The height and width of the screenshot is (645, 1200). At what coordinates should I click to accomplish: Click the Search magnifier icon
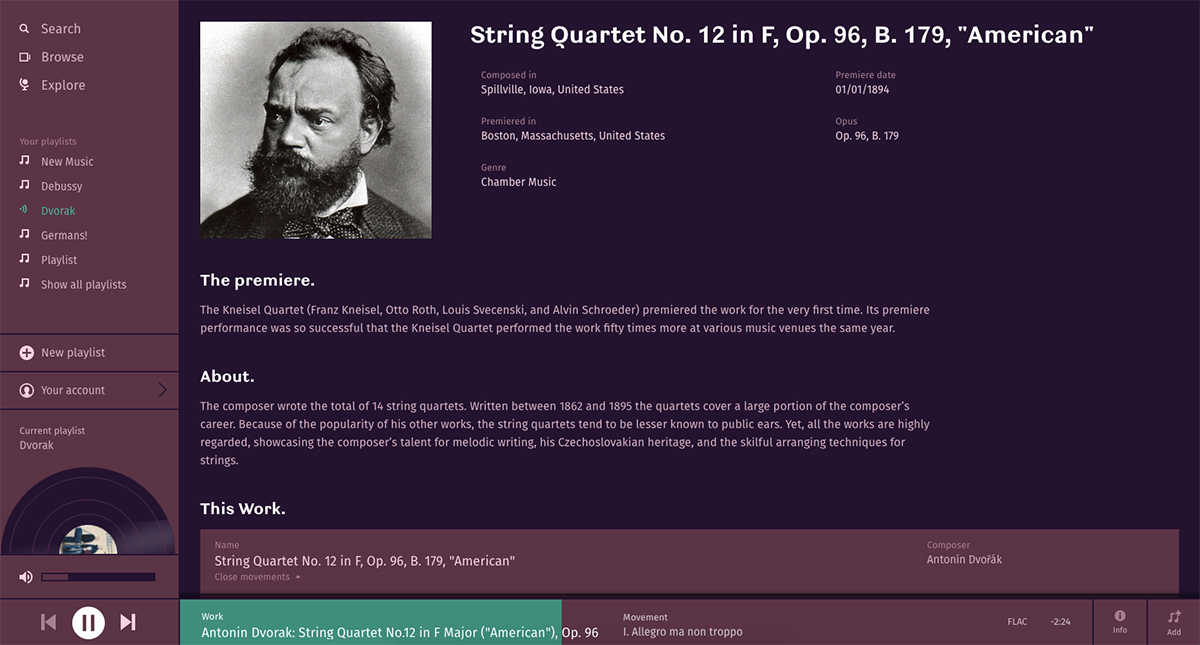tap(25, 29)
